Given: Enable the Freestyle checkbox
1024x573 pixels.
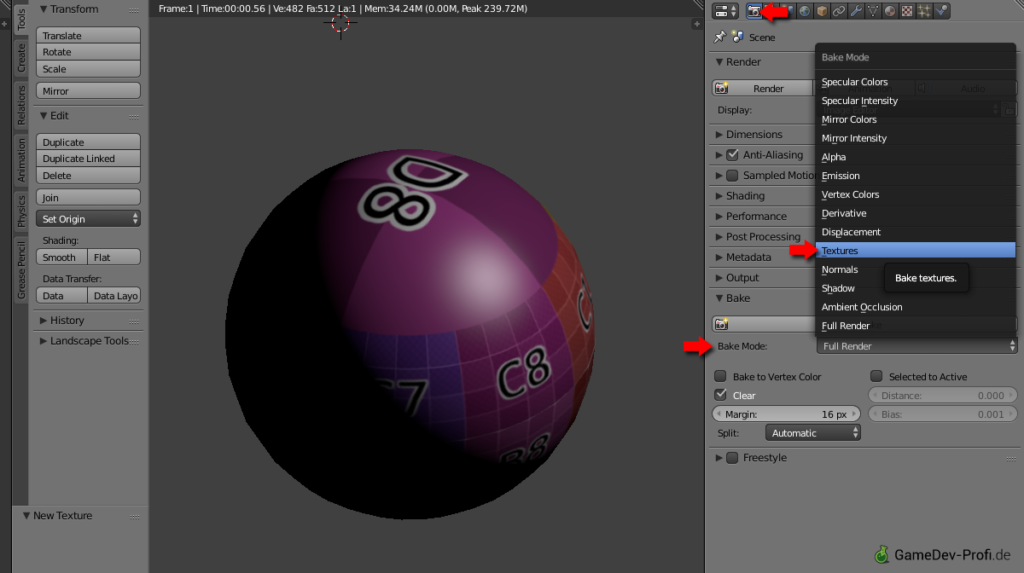Looking at the screenshot, I should pos(732,457).
